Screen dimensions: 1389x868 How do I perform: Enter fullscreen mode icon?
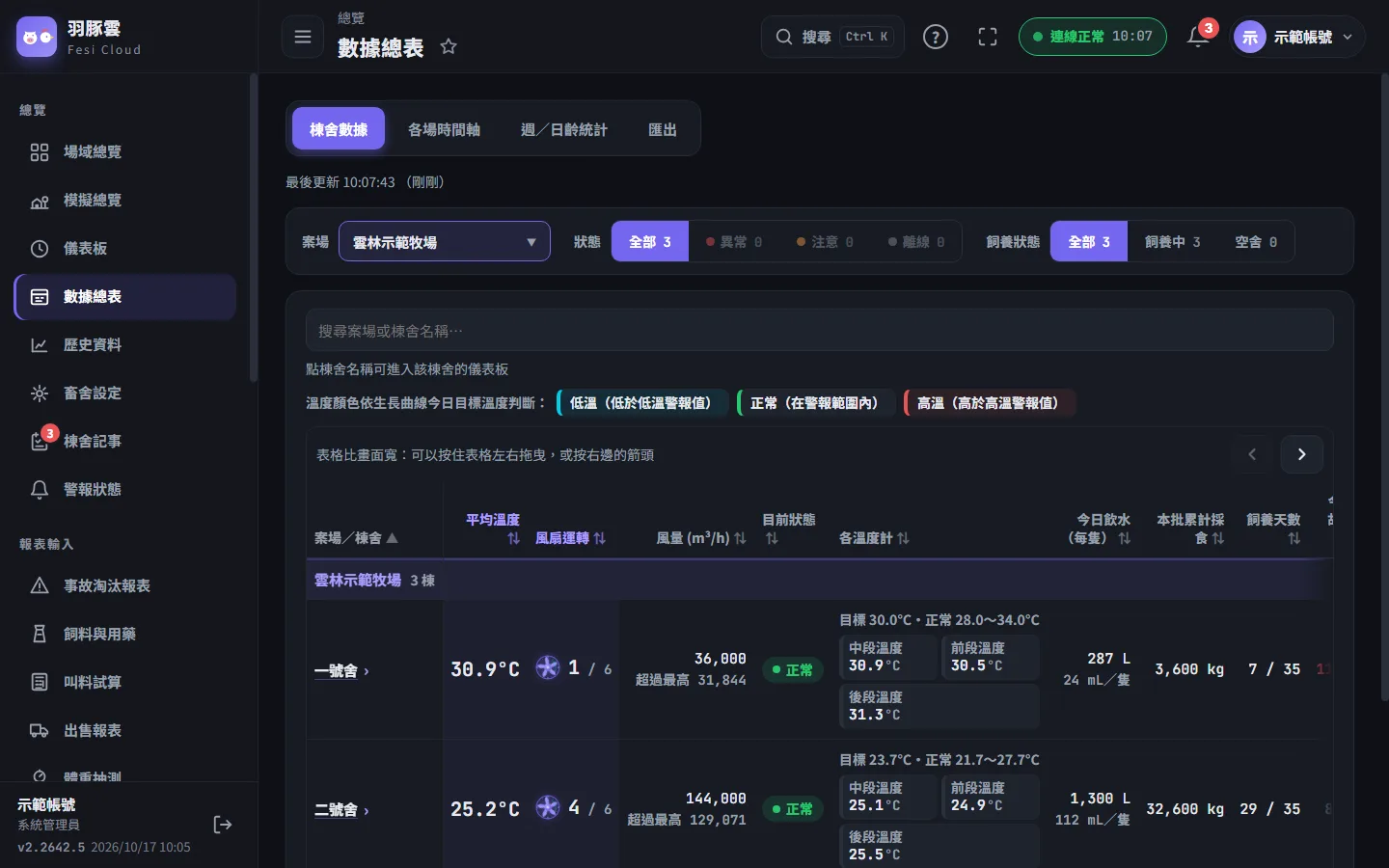pyautogui.click(x=988, y=37)
